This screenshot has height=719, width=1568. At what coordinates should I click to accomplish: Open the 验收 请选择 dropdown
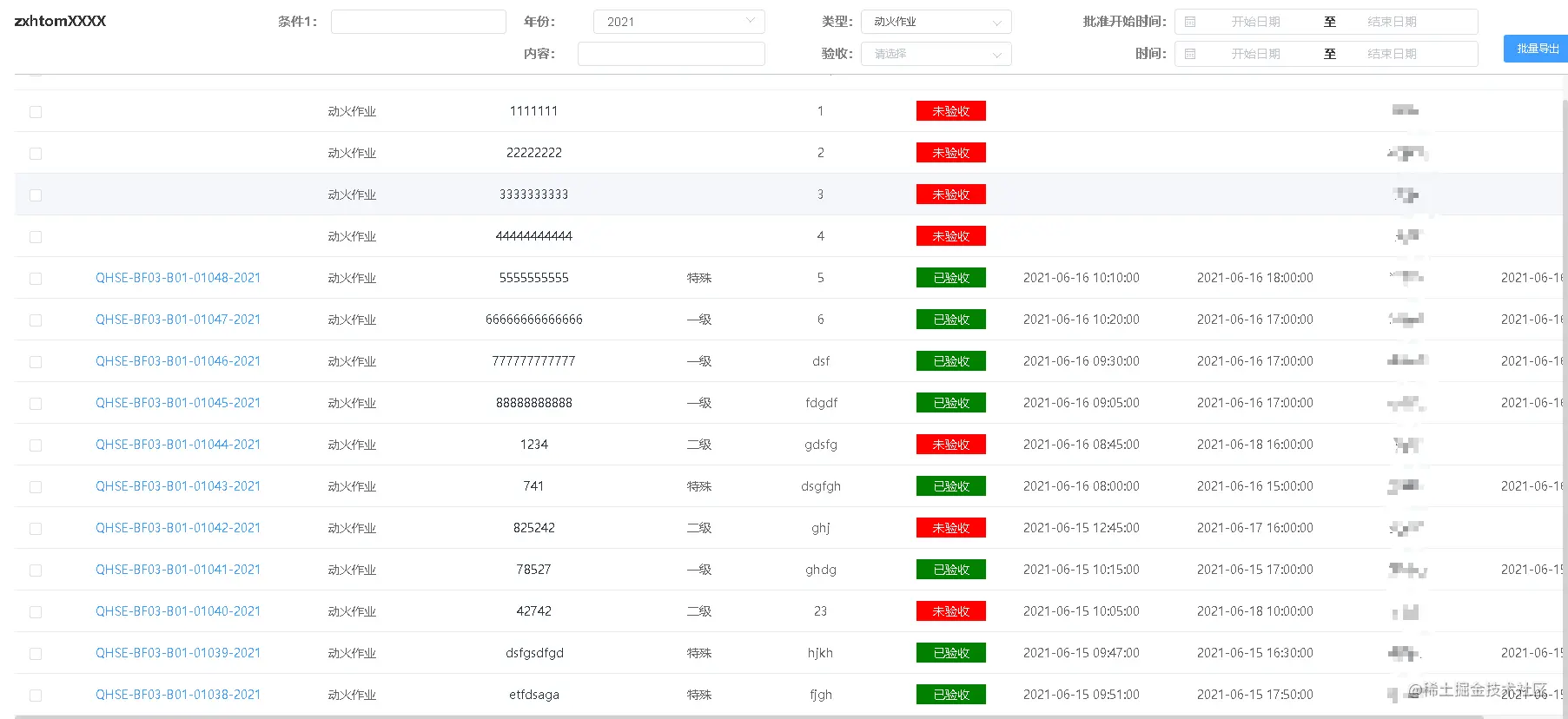click(936, 54)
